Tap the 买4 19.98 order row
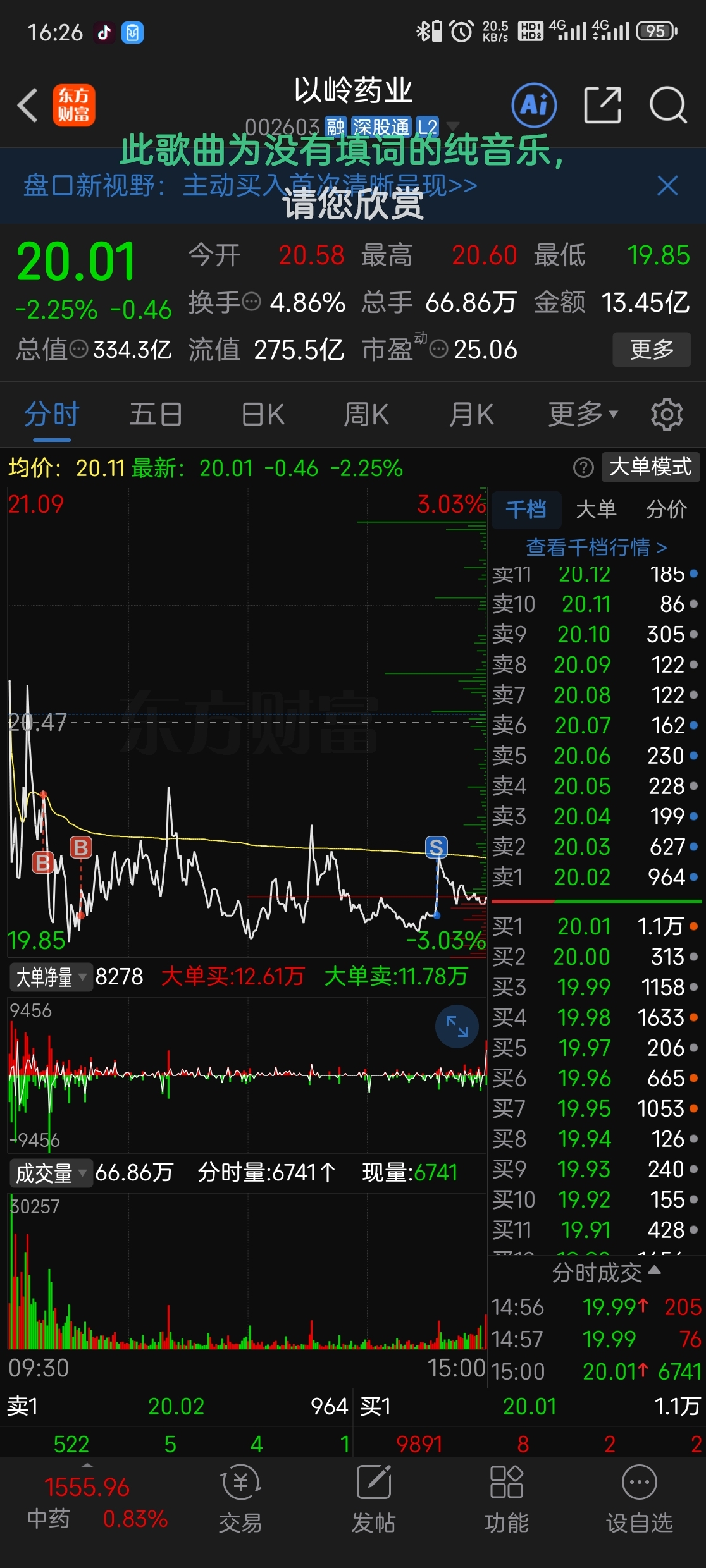 tap(596, 1017)
